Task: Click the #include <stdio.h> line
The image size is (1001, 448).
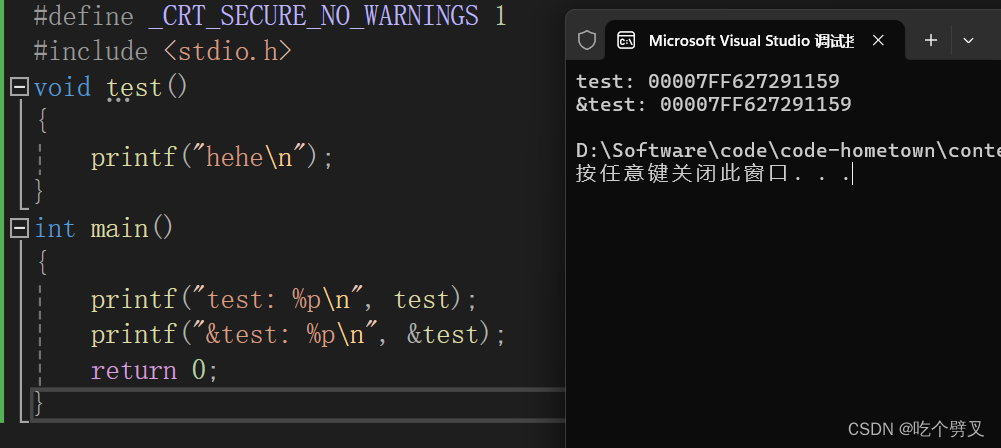Action: click(163, 51)
